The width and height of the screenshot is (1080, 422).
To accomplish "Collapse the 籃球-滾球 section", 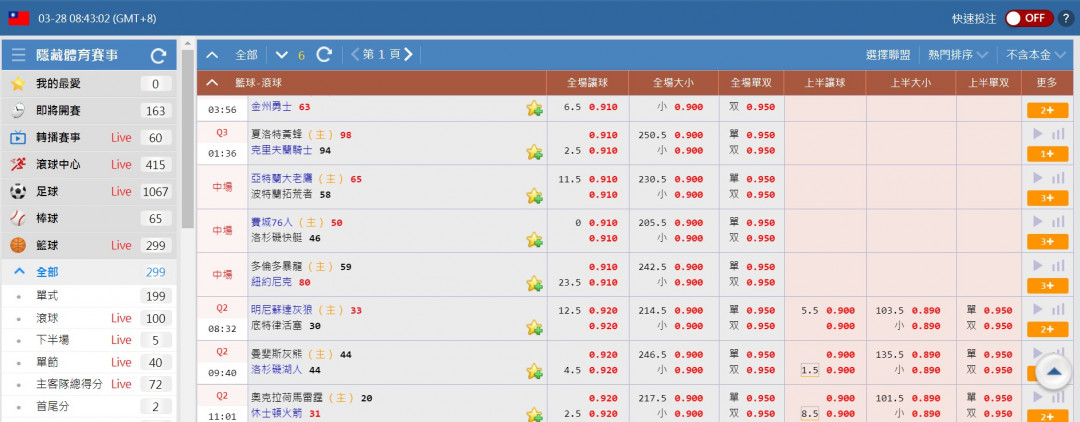I will pyautogui.click(x=212, y=83).
